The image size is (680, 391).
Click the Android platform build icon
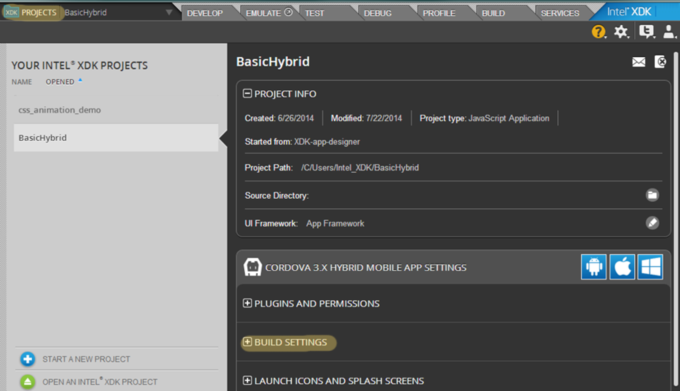[x=594, y=267]
